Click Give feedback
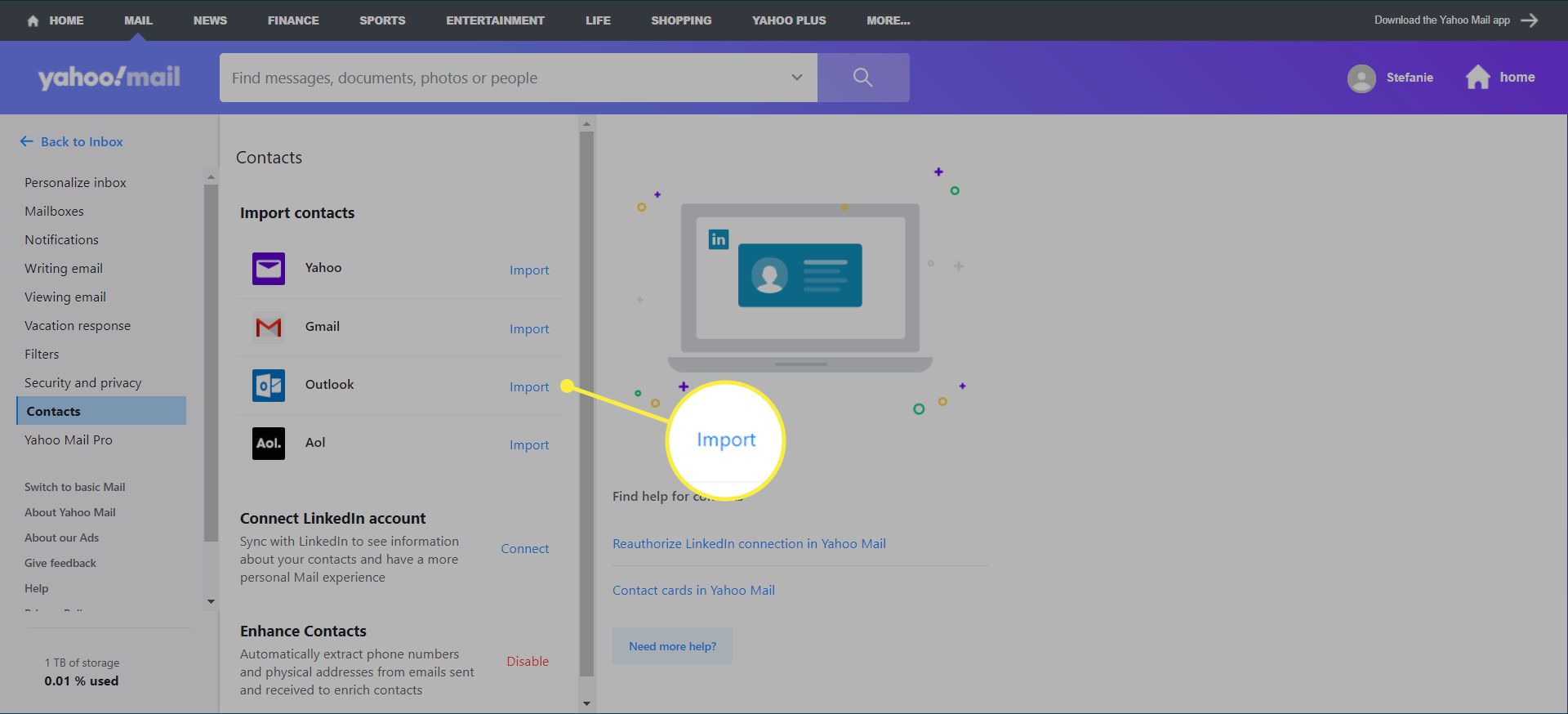This screenshot has height=714, width=1568. click(60, 564)
